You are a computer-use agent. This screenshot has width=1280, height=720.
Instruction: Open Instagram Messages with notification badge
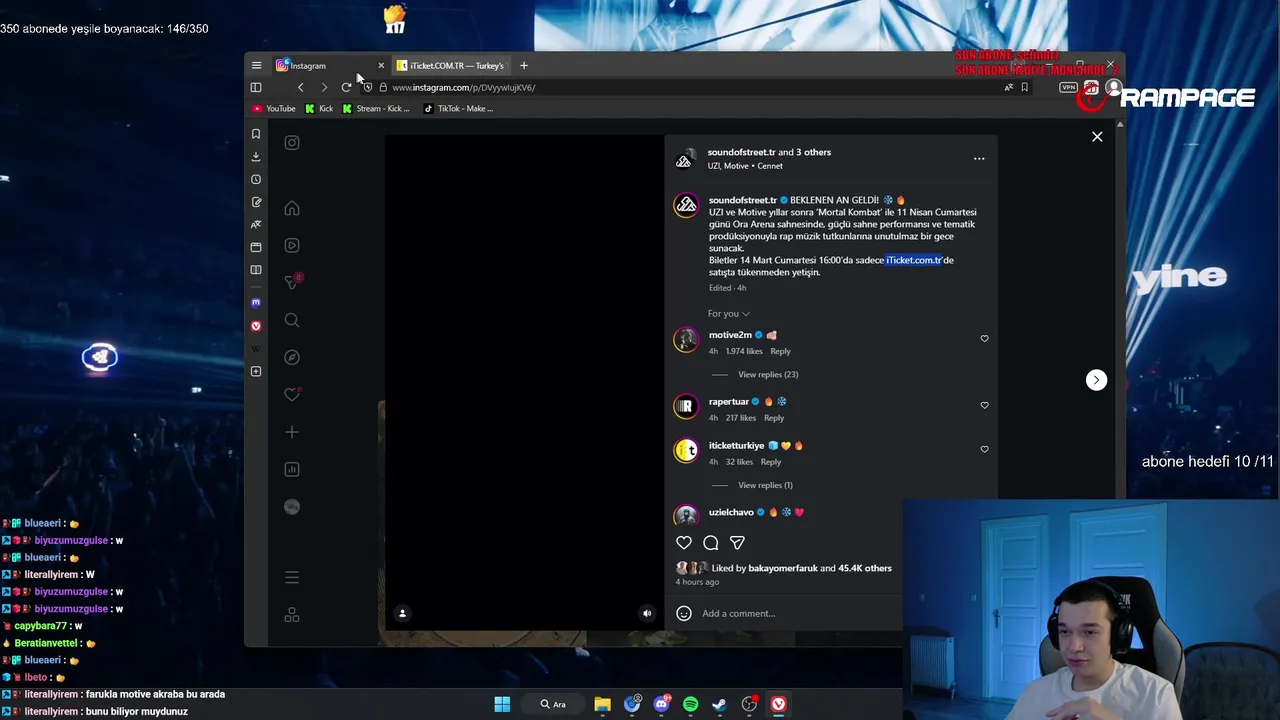point(292,282)
